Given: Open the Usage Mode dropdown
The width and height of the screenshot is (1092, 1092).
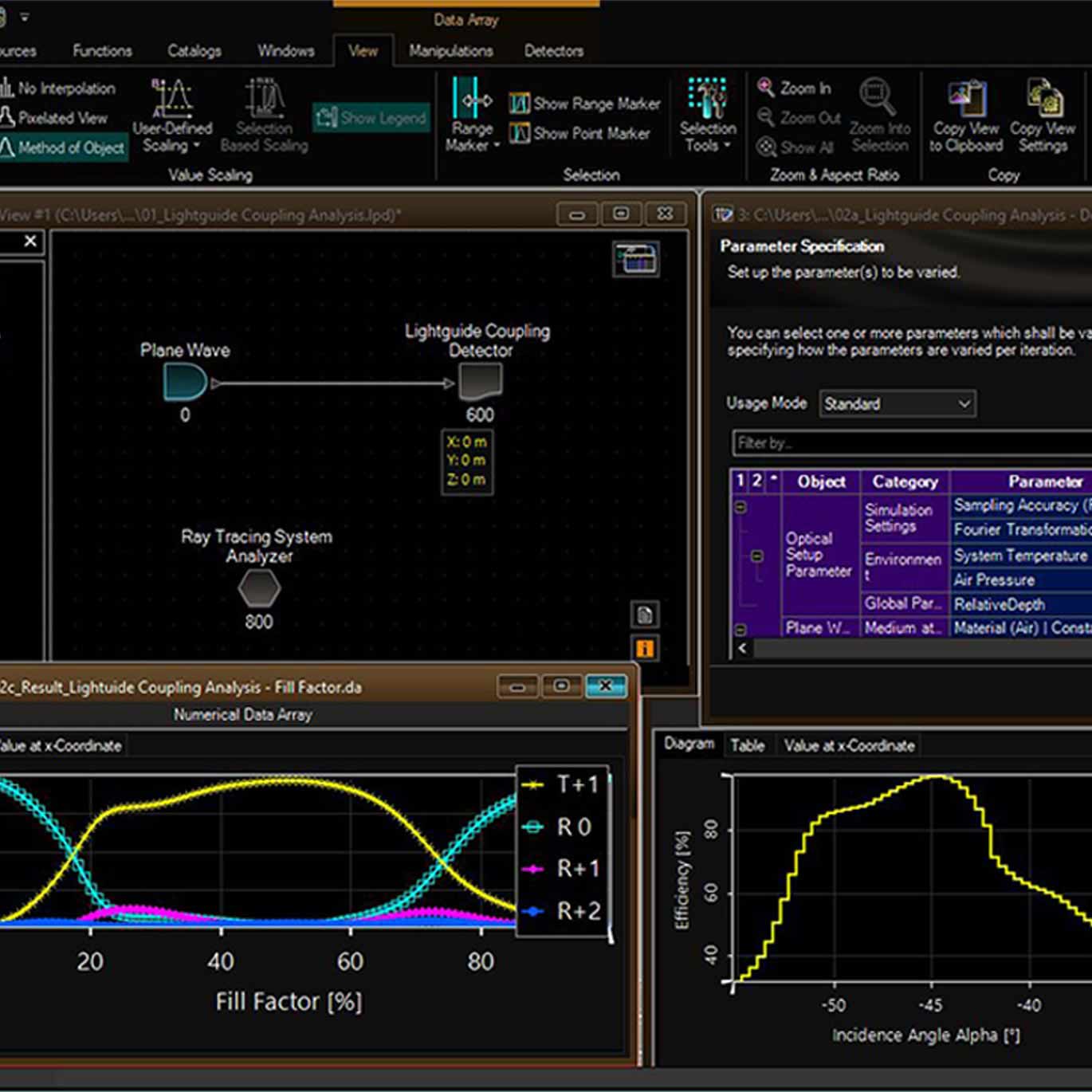Looking at the screenshot, I should [x=898, y=403].
